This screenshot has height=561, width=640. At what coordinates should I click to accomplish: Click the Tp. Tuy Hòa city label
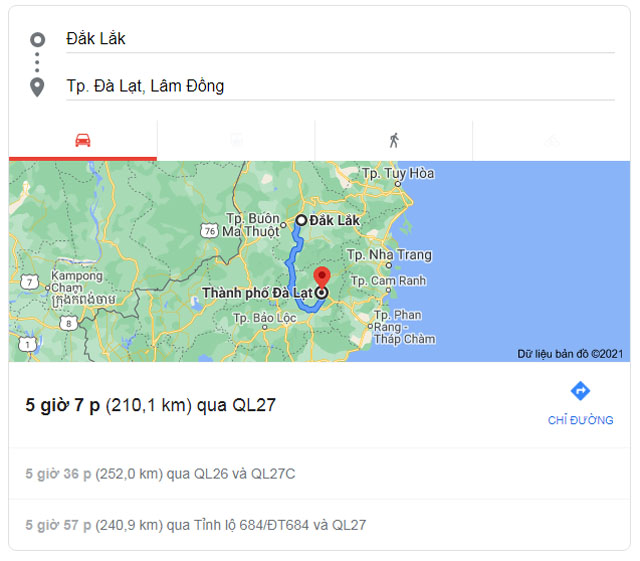398,174
